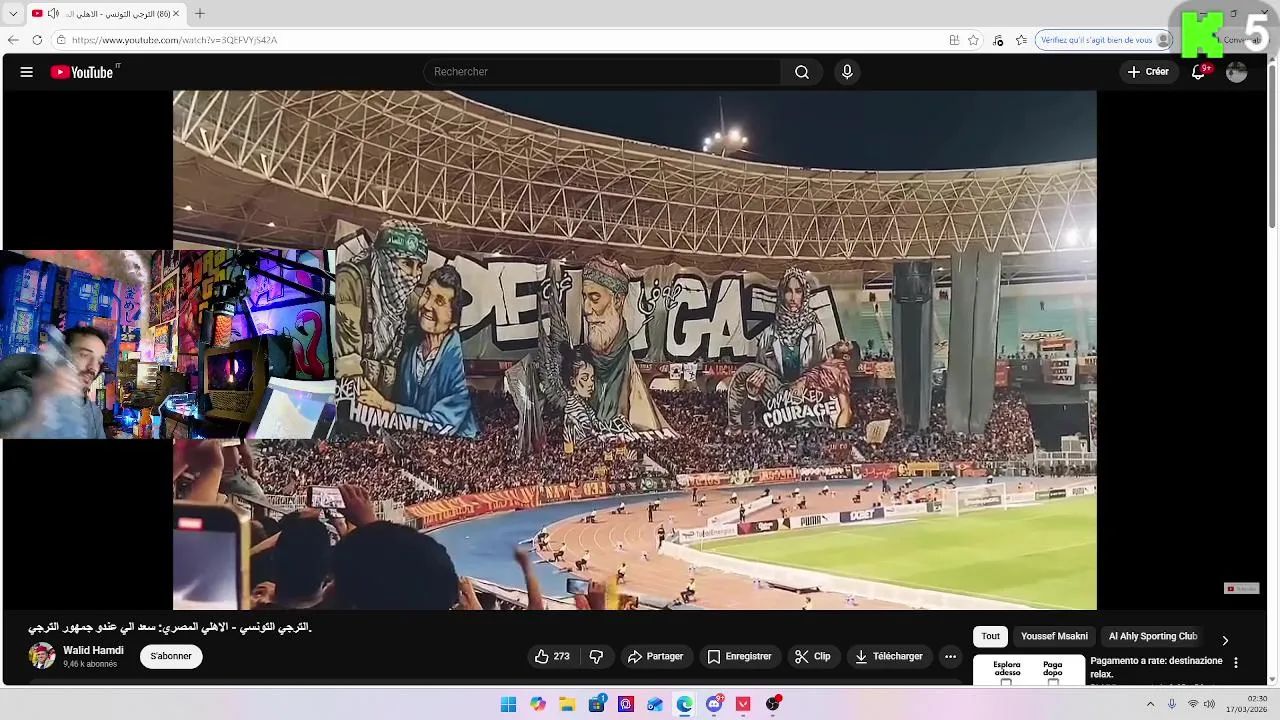Click the YouTube search magnifier button

(802, 72)
